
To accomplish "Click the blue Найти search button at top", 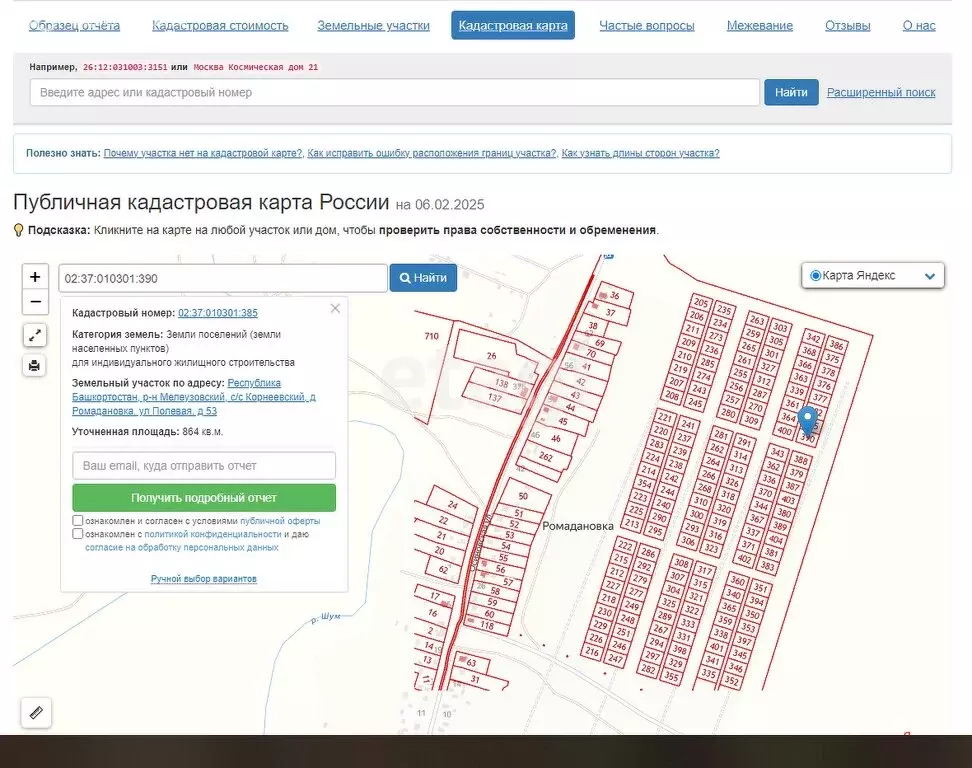I will point(790,91).
